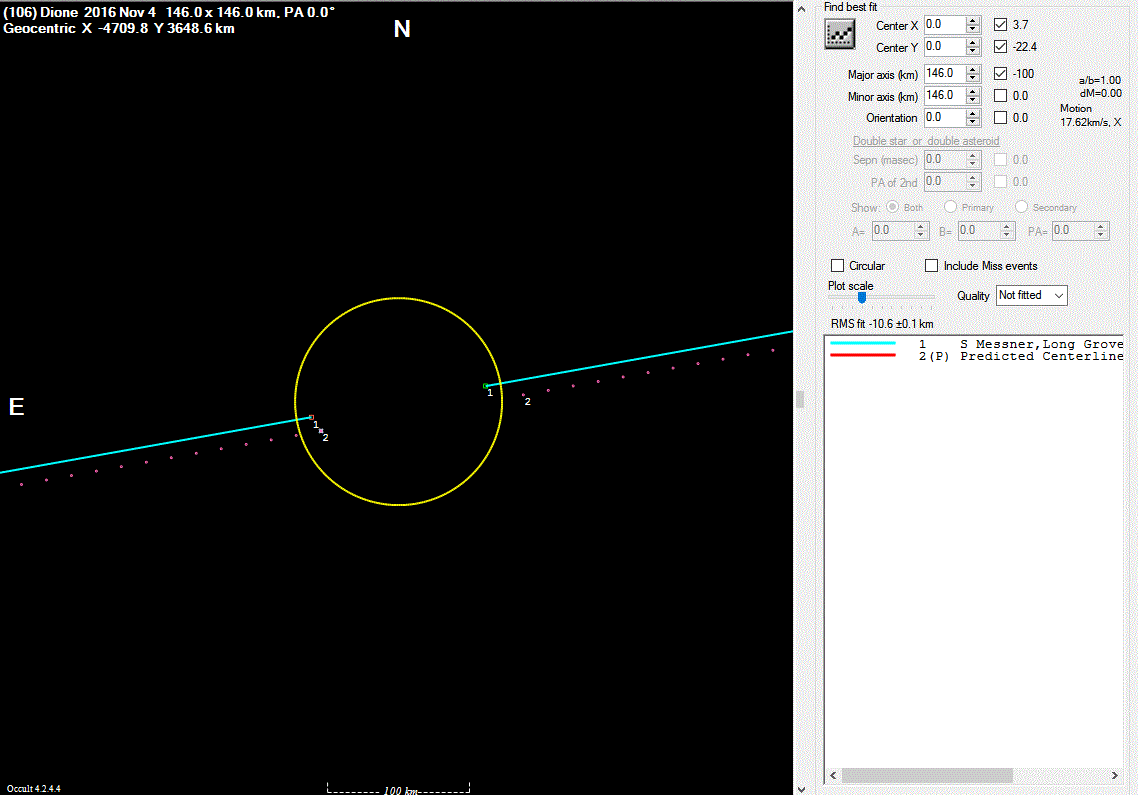This screenshot has width=1138, height=795.
Task: Click the Orientation input field
Action: (945, 117)
